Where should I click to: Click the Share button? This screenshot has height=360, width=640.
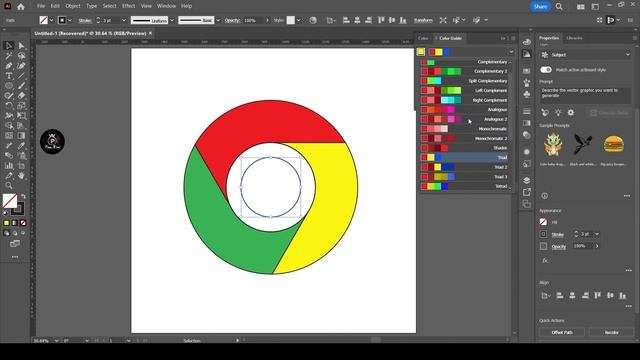coord(540,7)
